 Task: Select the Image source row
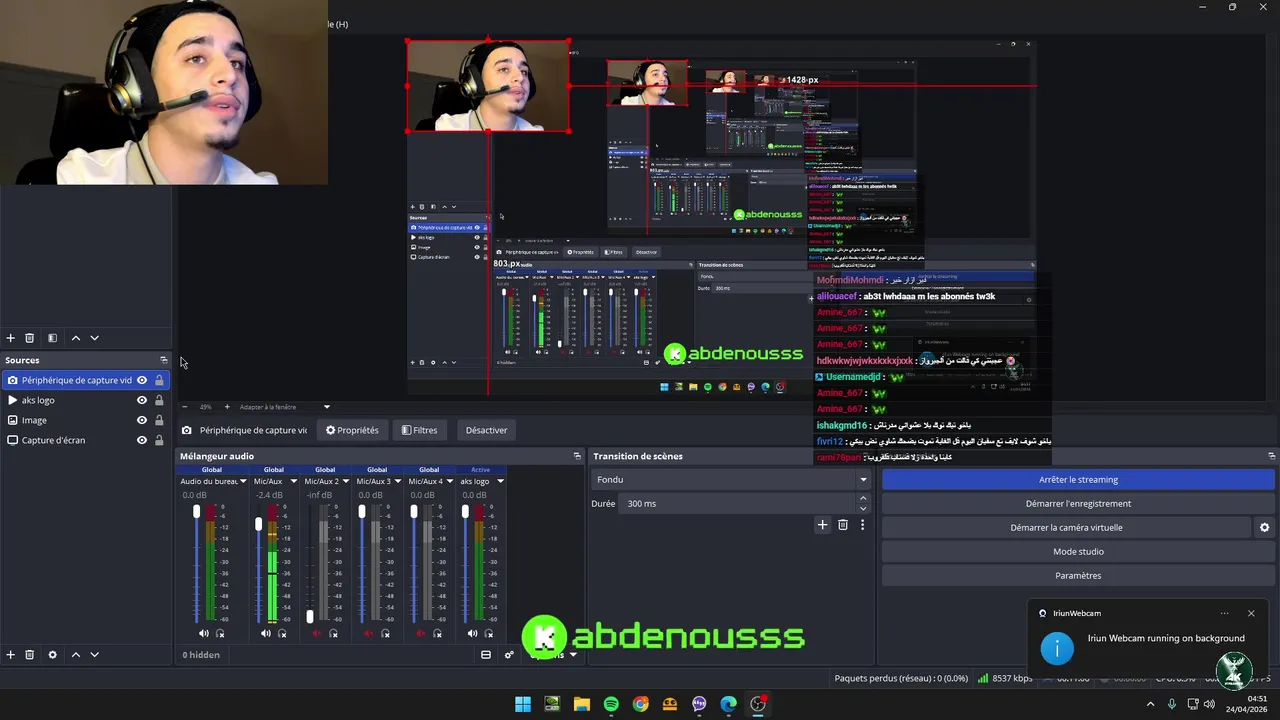85,420
